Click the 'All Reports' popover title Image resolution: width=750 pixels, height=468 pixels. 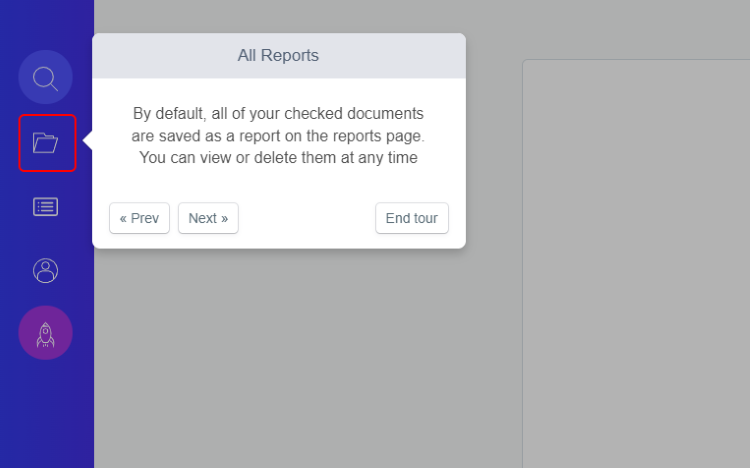click(278, 56)
